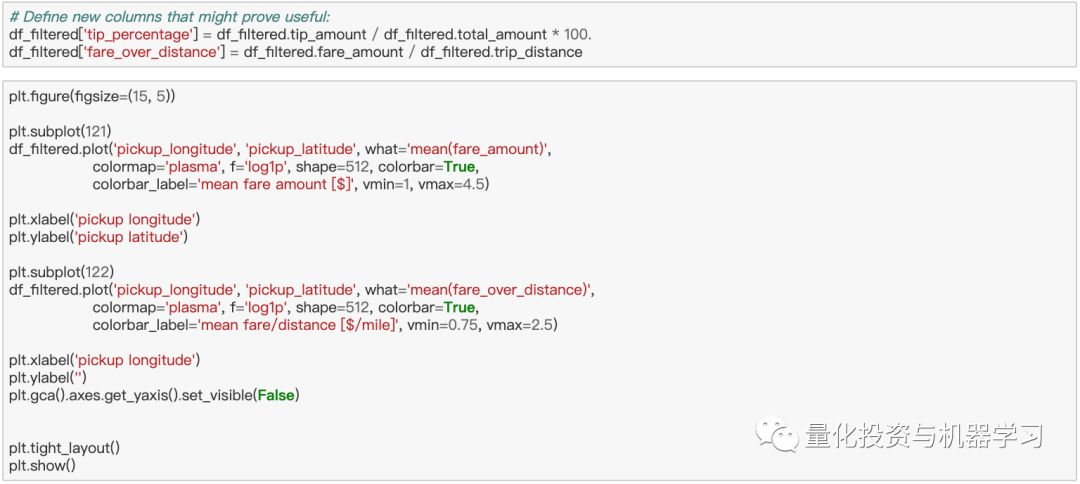Click the plt.subplot(121) line
Image resolution: width=1080 pixels, height=484 pixels.
(x=61, y=131)
